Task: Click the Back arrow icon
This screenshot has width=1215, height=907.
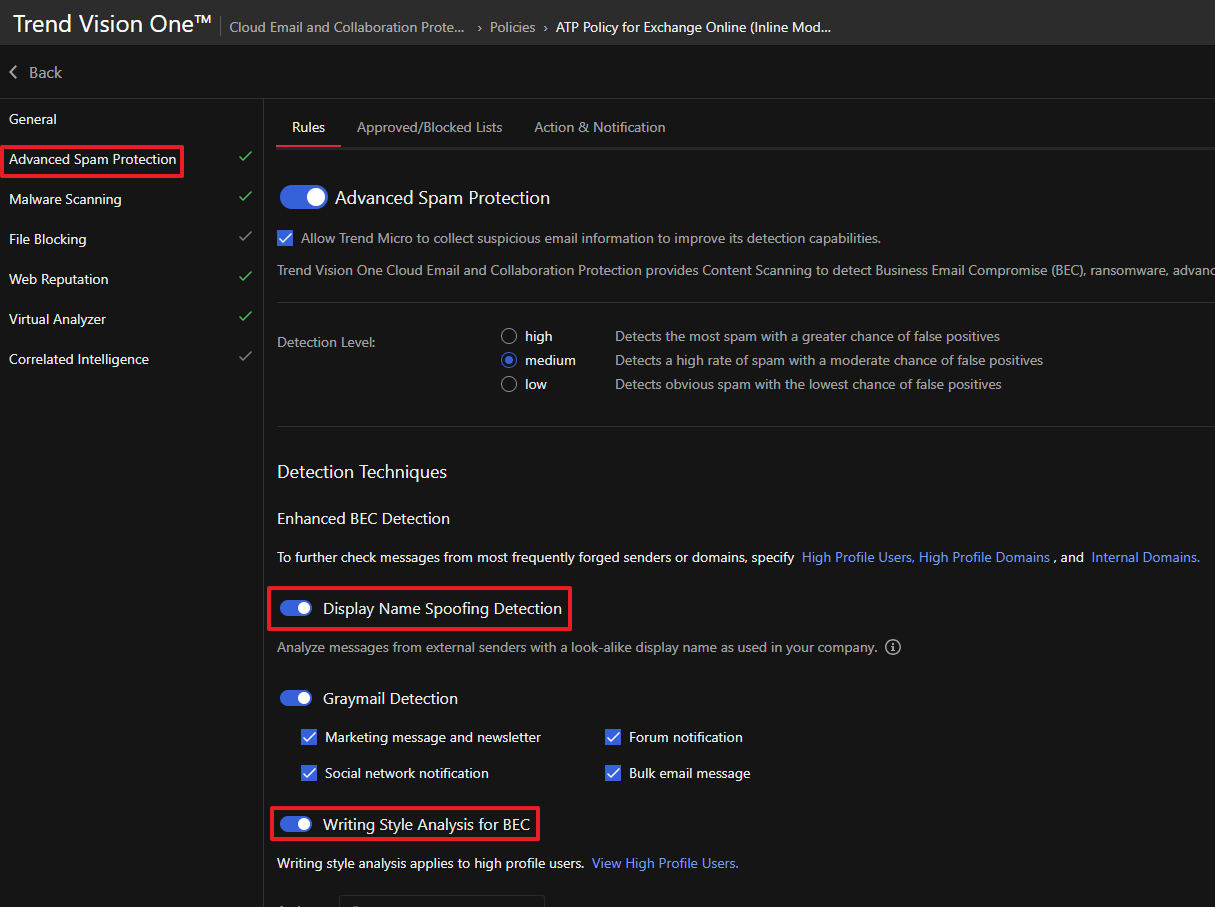Action: [14, 72]
